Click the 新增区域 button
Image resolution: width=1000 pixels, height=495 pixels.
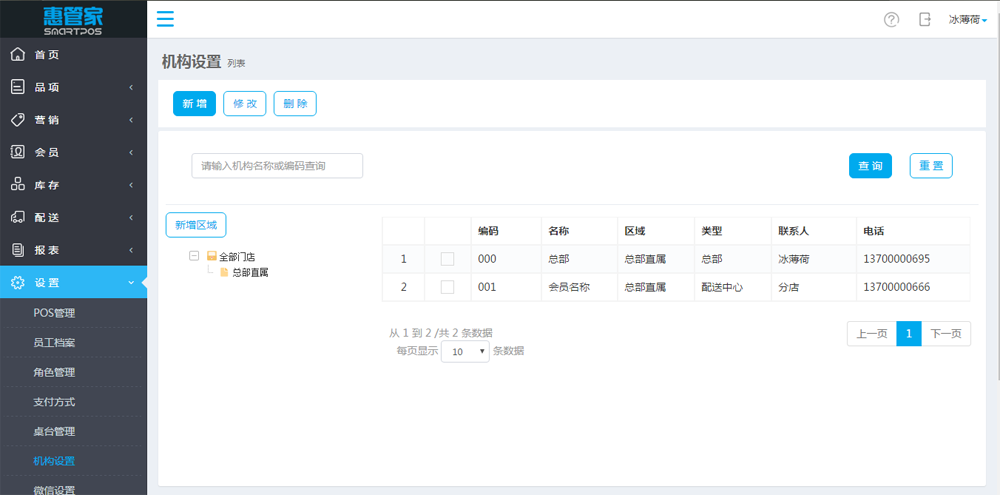pyautogui.click(x=196, y=225)
